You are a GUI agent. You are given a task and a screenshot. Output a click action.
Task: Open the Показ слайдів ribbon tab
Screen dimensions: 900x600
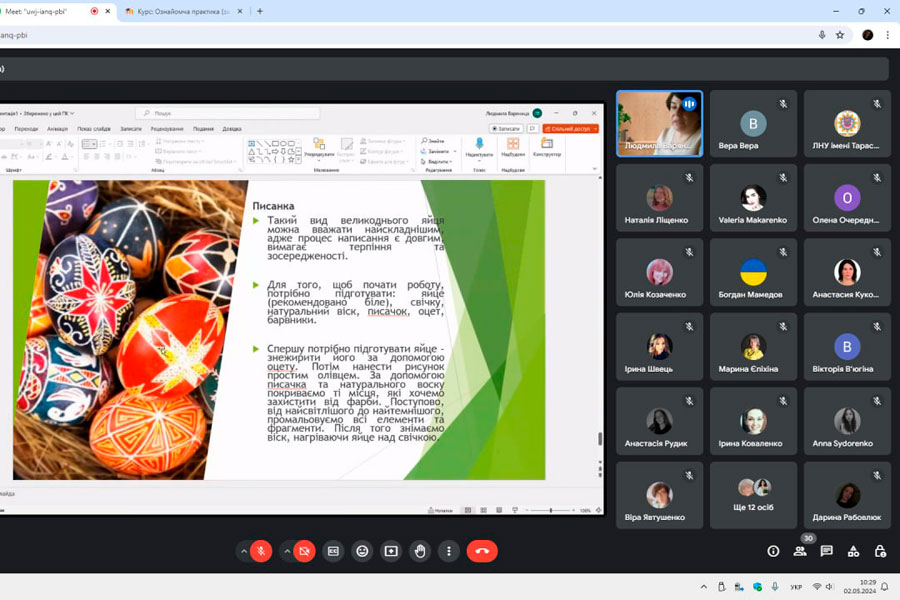coord(94,129)
